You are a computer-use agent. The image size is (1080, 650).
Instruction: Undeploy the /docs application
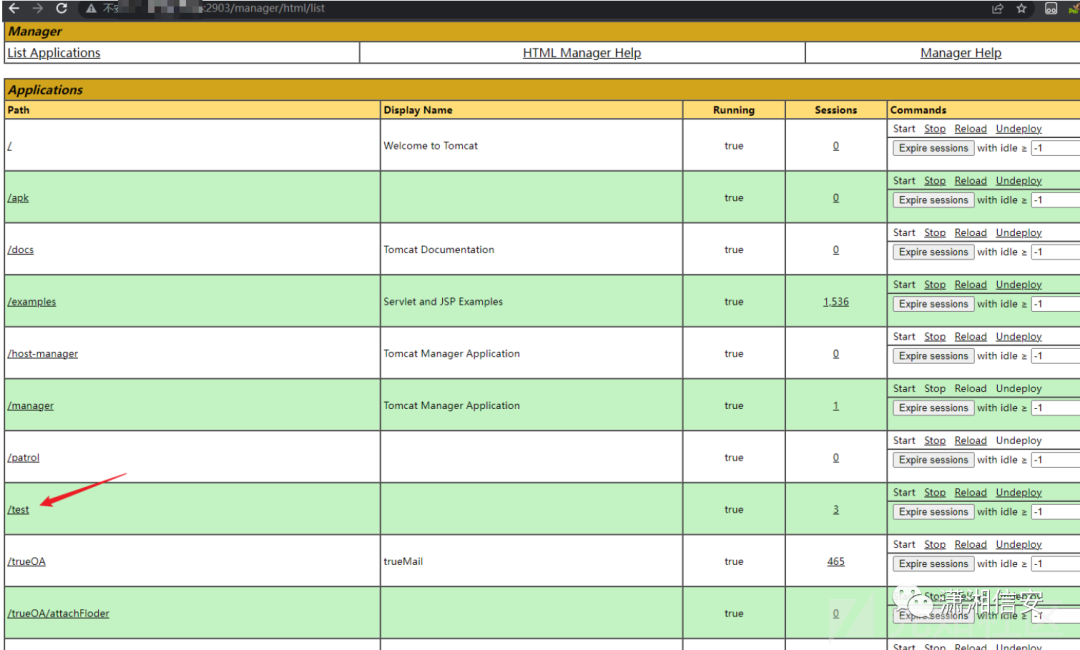pyautogui.click(x=1019, y=233)
